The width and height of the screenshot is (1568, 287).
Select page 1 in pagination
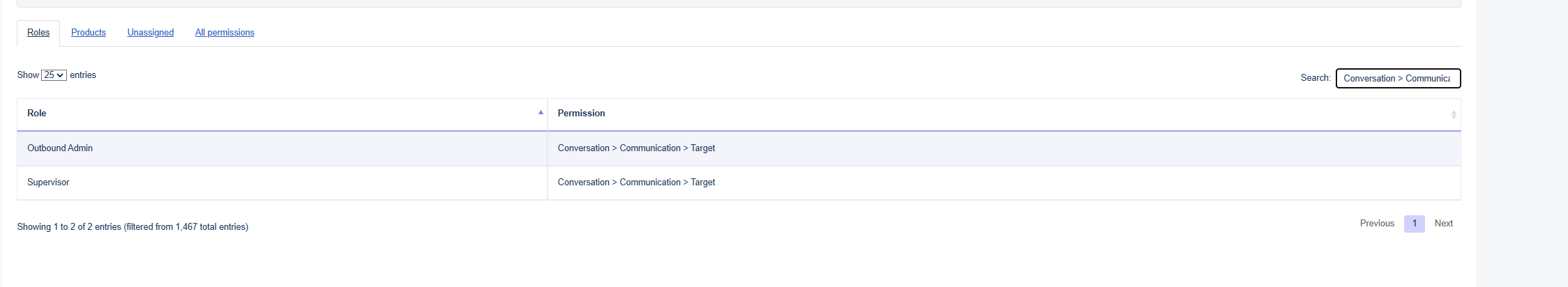tap(1414, 224)
